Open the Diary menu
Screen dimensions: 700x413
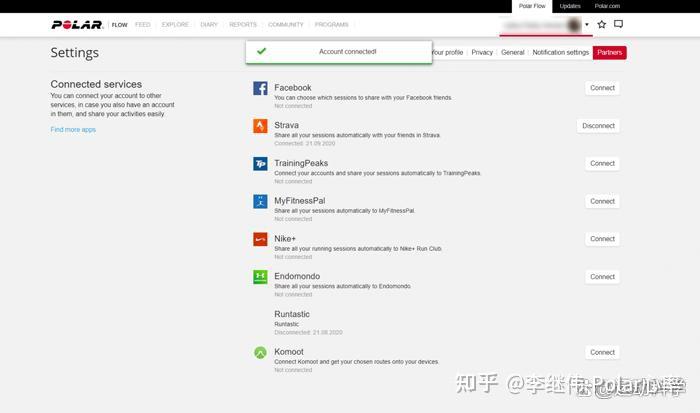(209, 25)
